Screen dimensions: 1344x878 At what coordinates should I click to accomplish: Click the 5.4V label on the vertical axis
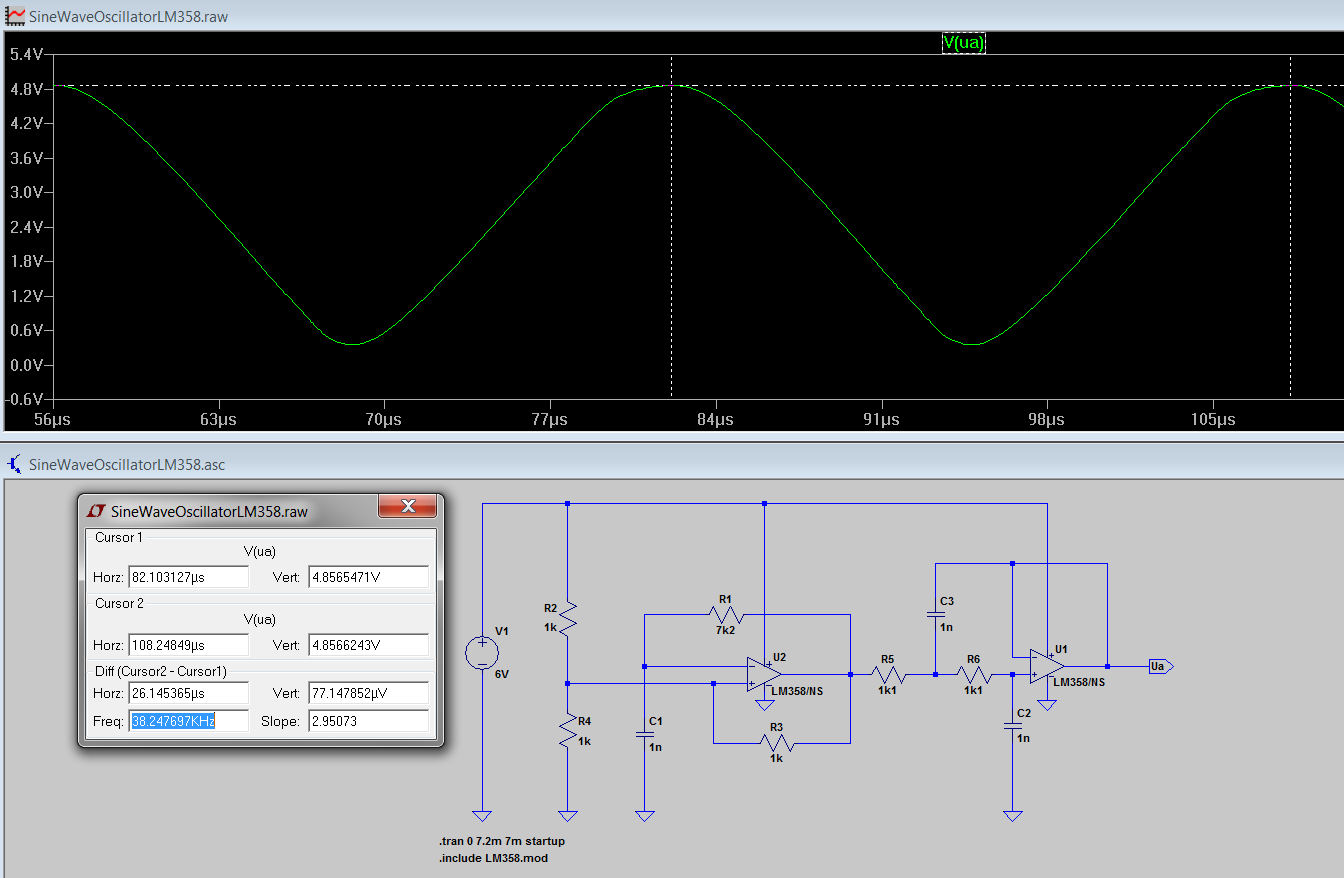(26, 55)
